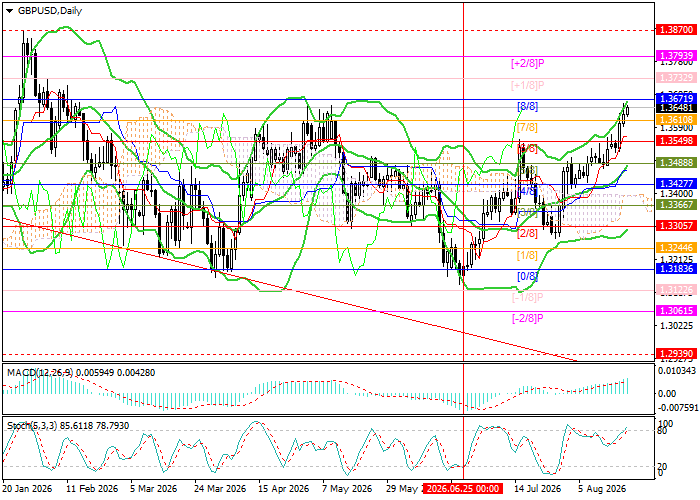Click the 7 May 2026 date label
Viewport: 700px width, 500px height.
(347, 488)
